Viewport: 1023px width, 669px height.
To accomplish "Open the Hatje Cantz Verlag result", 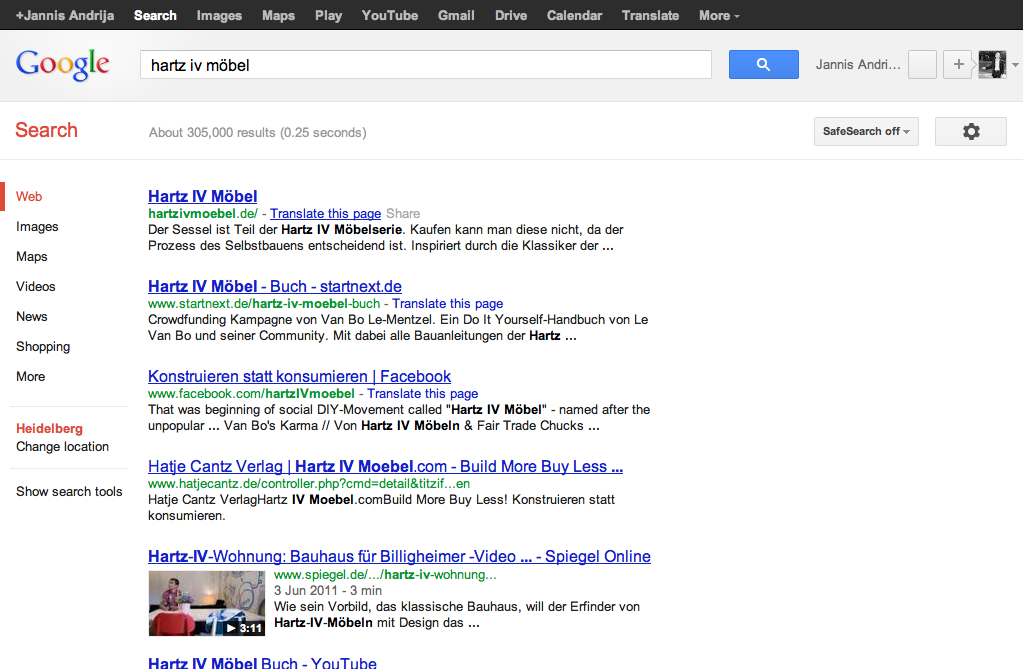I will pyautogui.click(x=386, y=467).
